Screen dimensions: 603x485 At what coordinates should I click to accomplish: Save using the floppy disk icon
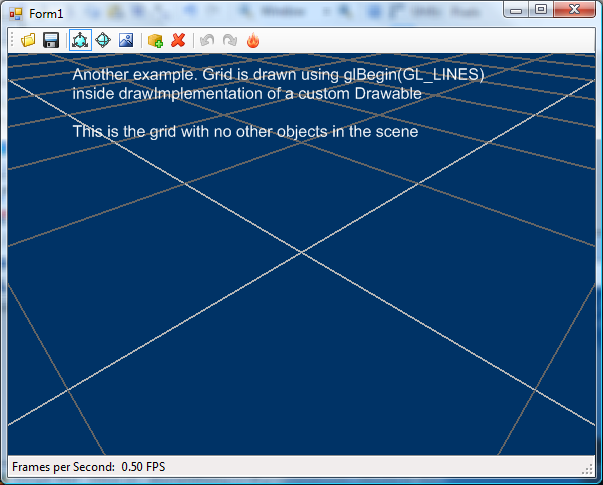(50, 40)
